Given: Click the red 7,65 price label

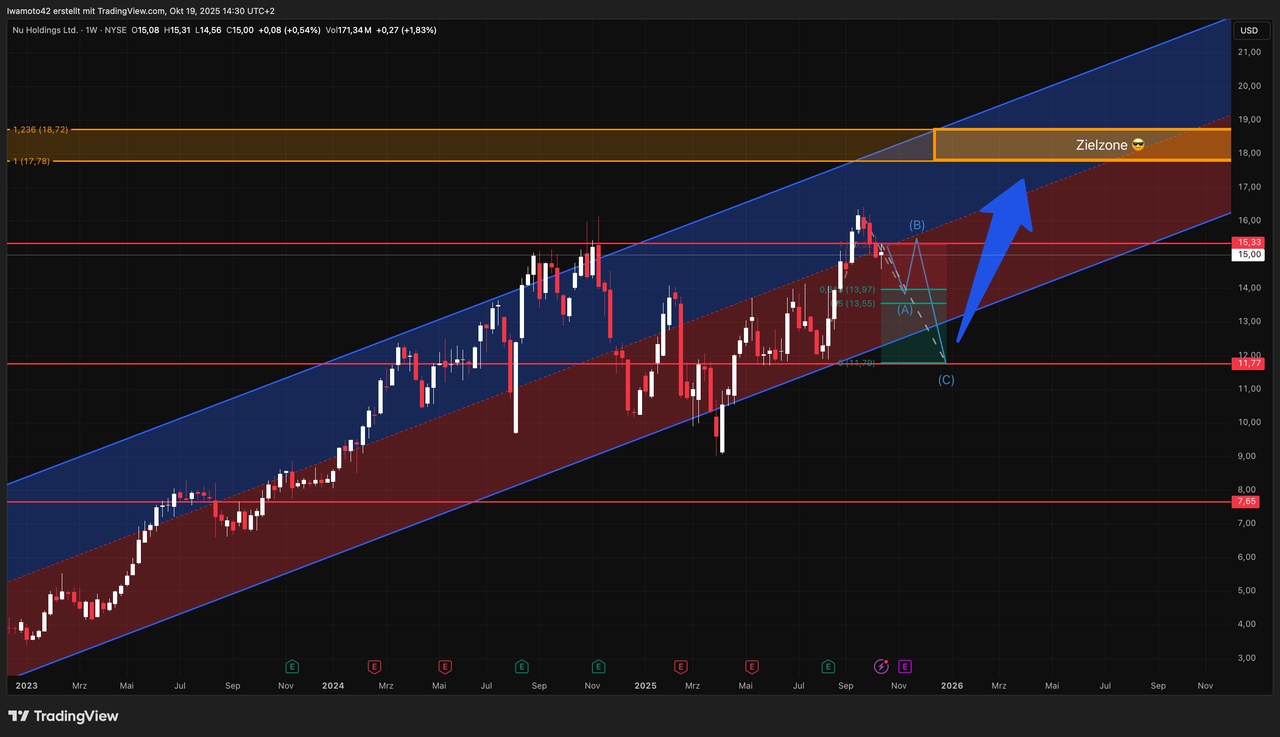Looking at the screenshot, I should click(1250, 502).
